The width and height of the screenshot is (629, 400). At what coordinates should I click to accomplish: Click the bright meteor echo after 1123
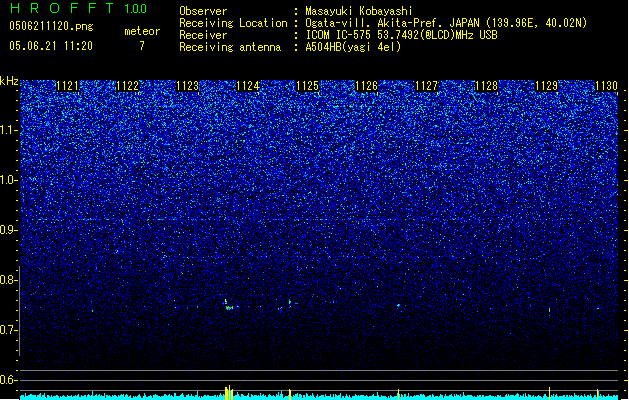pos(228,305)
